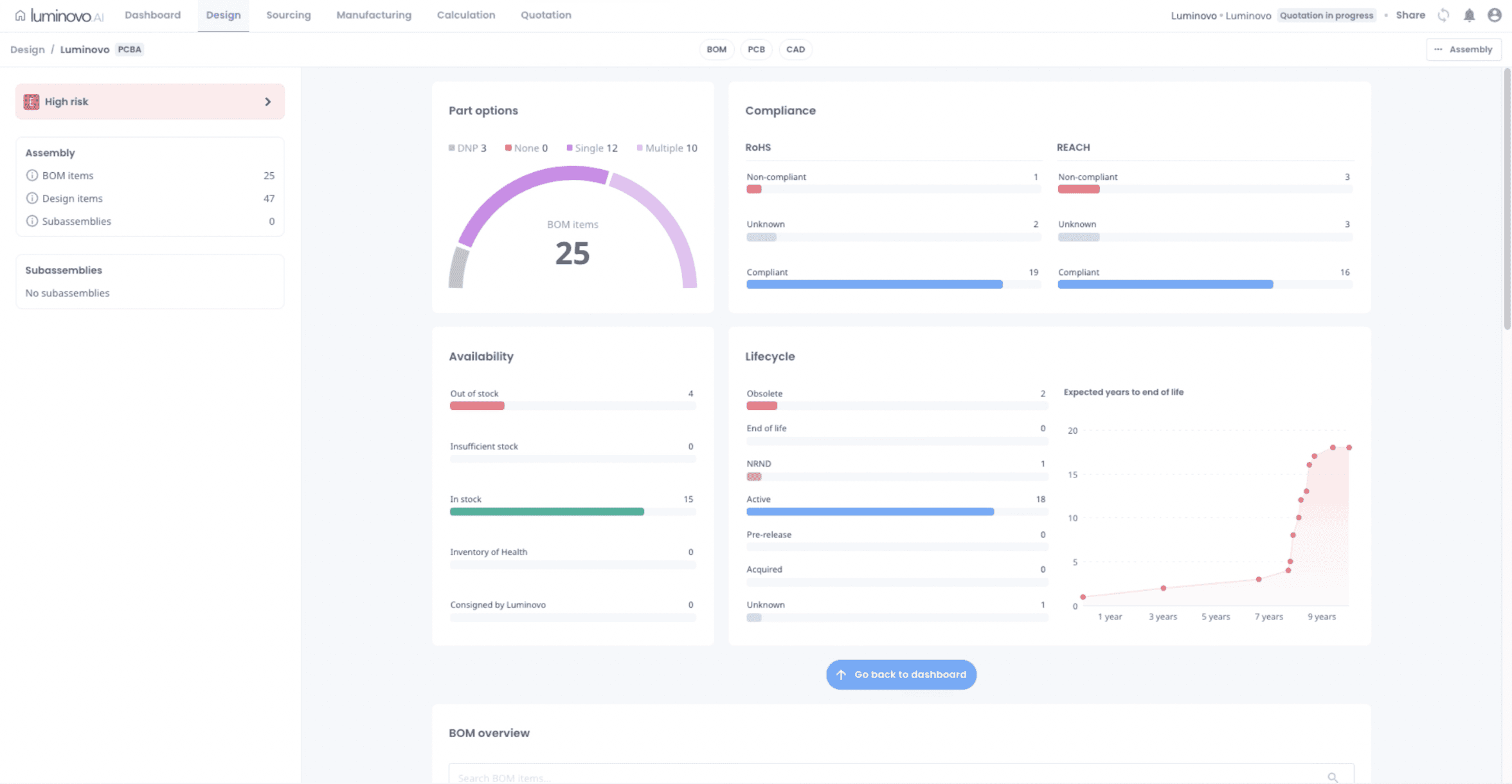Viewport: 1512px width, 784px height.
Task: Select the PCB toggle button
Action: (x=756, y=49)
